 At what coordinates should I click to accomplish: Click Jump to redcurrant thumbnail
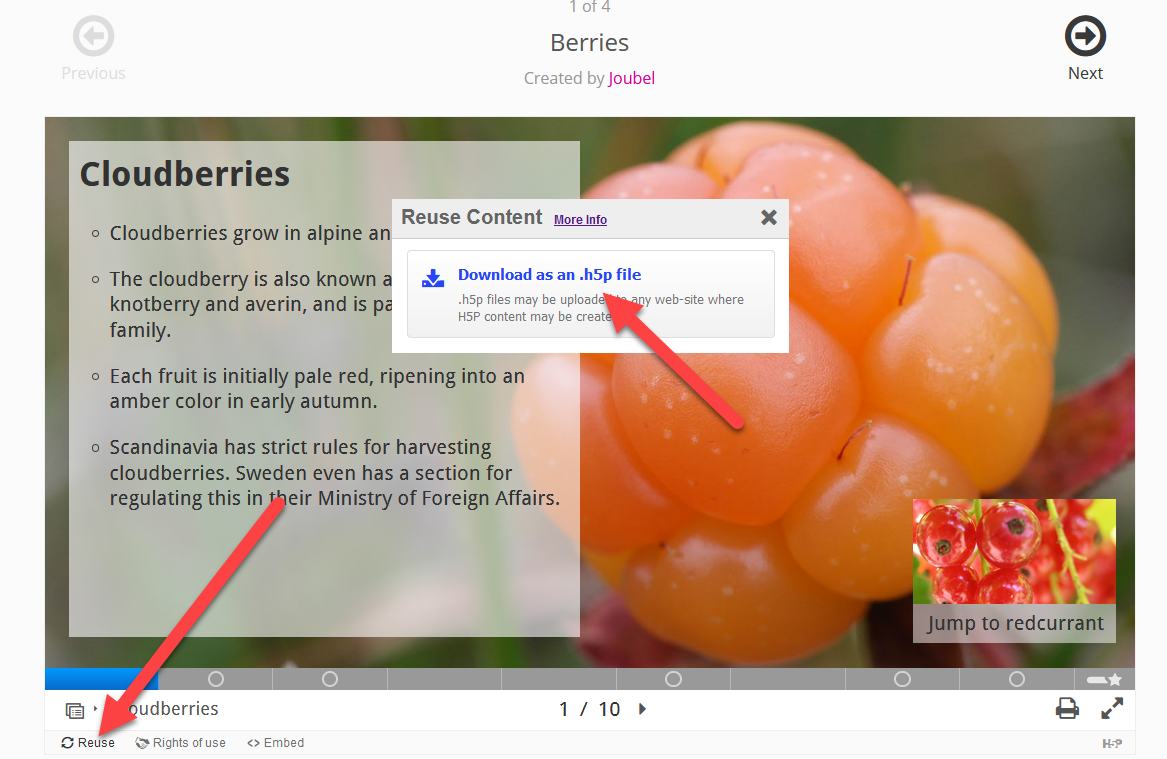pyautogui.click(x=1014, y=571)
